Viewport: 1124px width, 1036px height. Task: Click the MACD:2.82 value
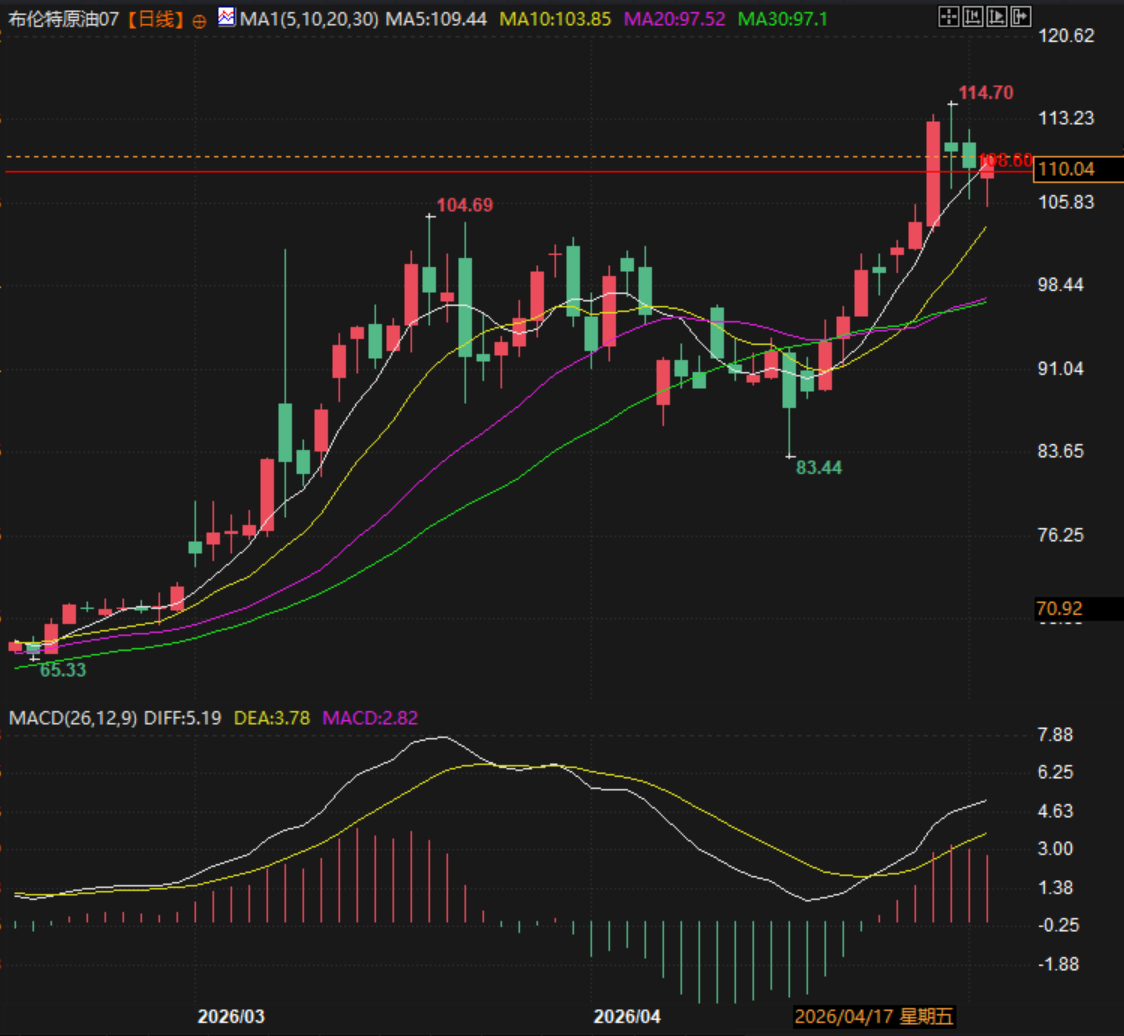click(x=370, y=718)
